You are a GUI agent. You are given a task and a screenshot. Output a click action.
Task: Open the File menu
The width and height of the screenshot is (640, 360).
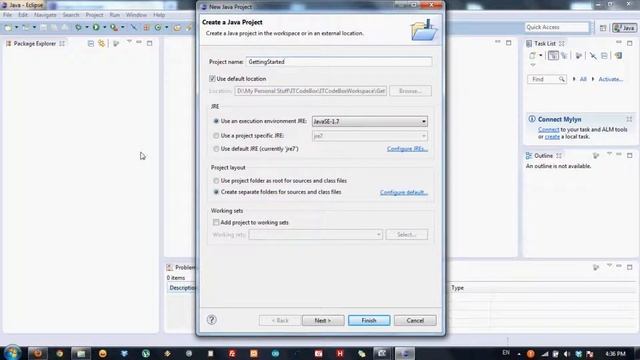(x=7, y=15)
